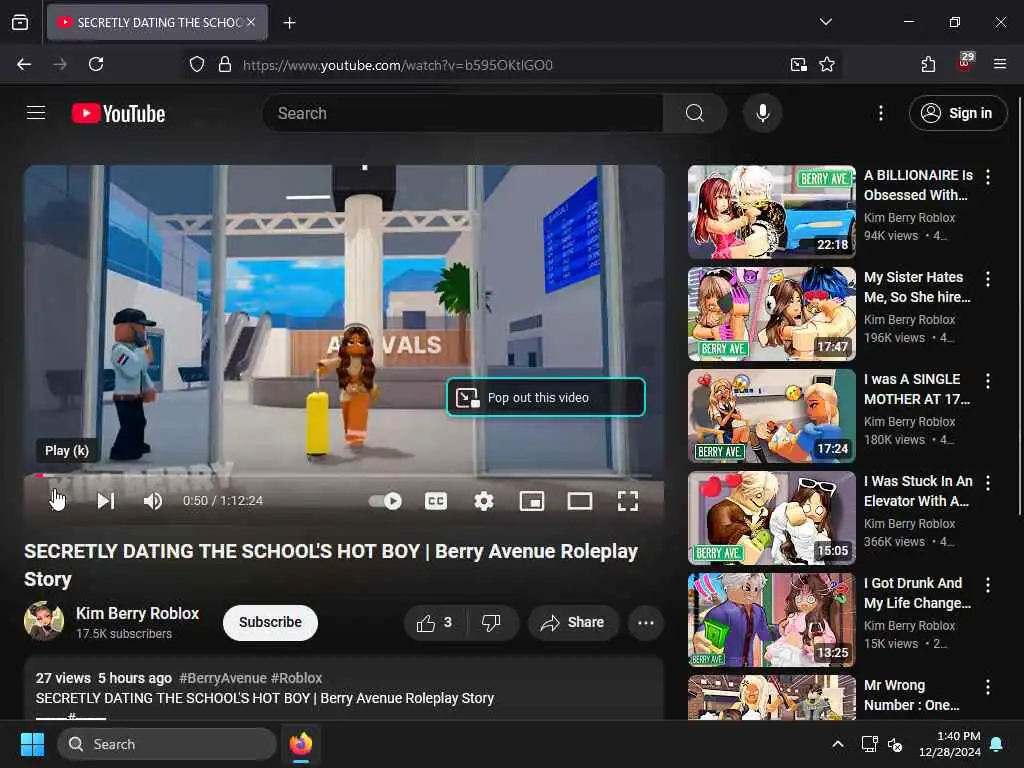This screenshot has width=1024, height=768.
Task: Select the SECRETLY DATING THE SCHOOL tab
Action: pyautogui.click(x=157, y=23)
